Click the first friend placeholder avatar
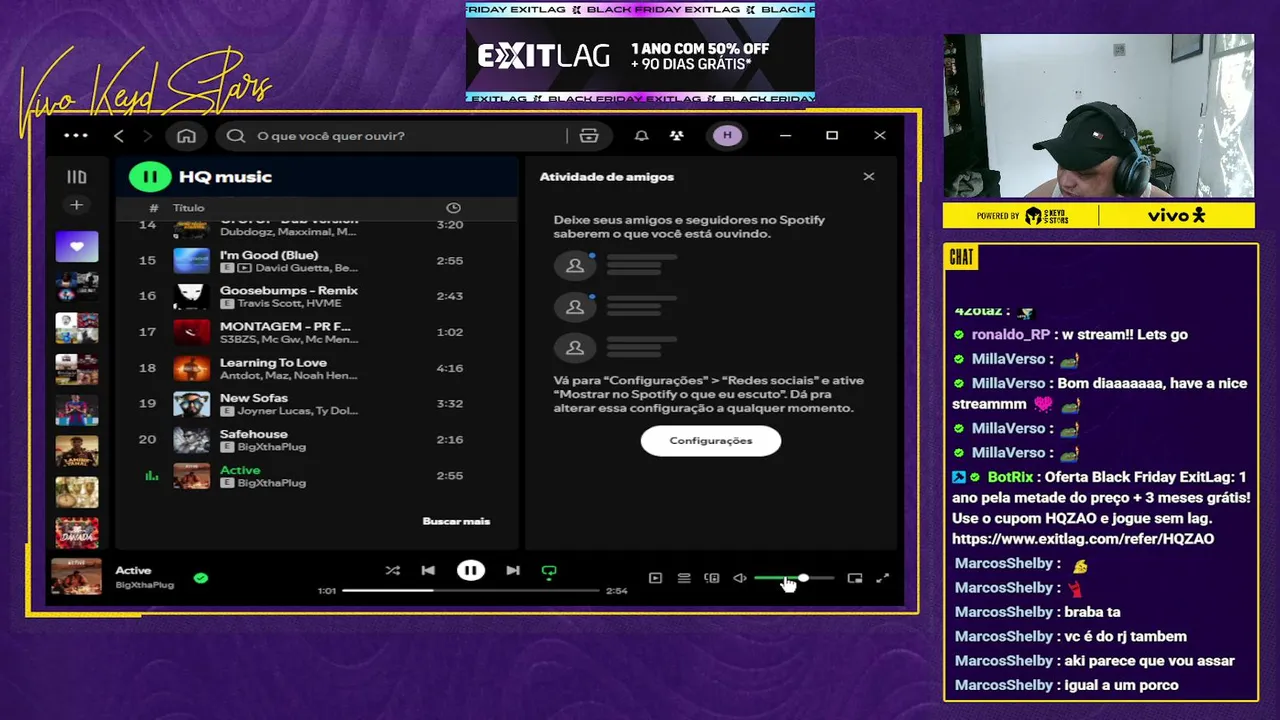Viewport: 1280px width, 720px height. (575, 265)
